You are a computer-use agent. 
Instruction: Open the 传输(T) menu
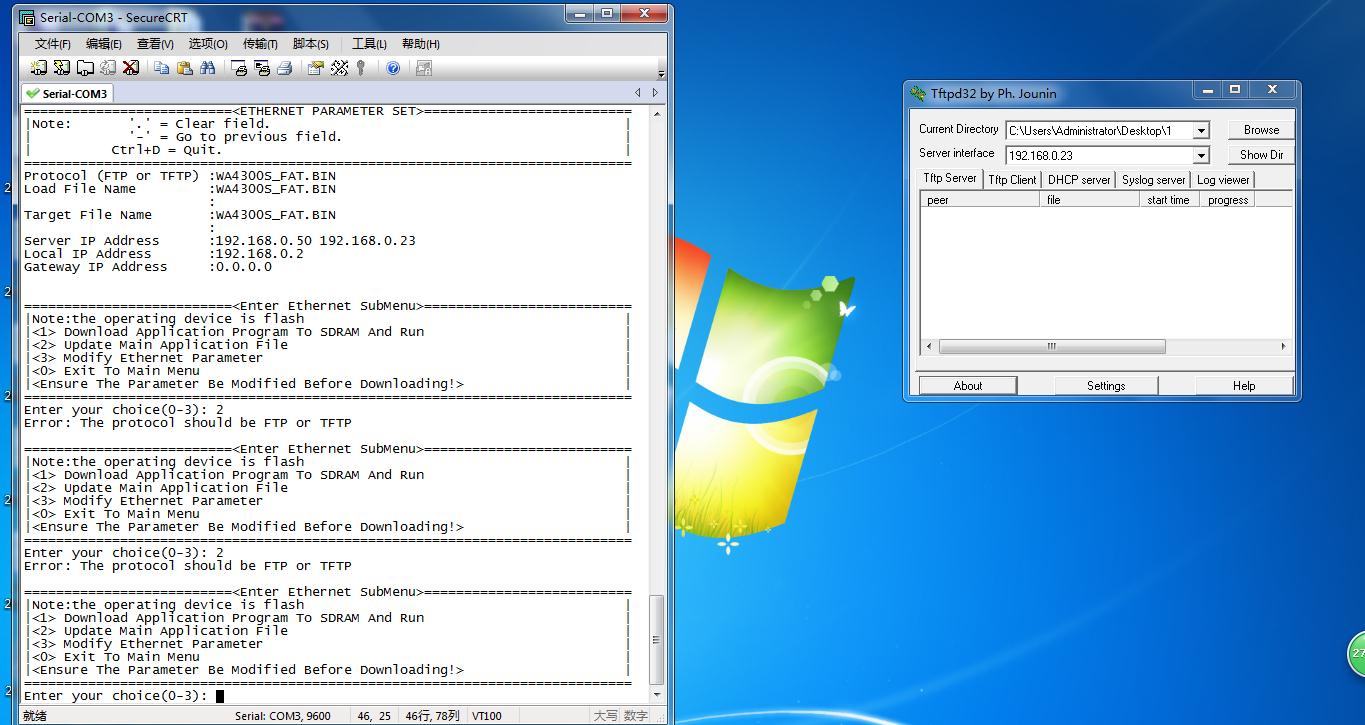click(x=260, y=44)
